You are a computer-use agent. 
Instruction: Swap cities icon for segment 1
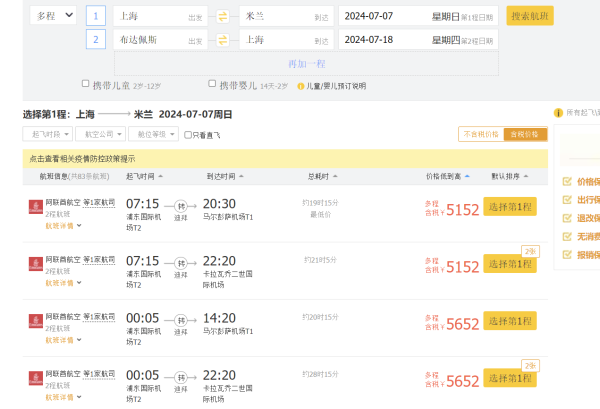coord(223,16)
